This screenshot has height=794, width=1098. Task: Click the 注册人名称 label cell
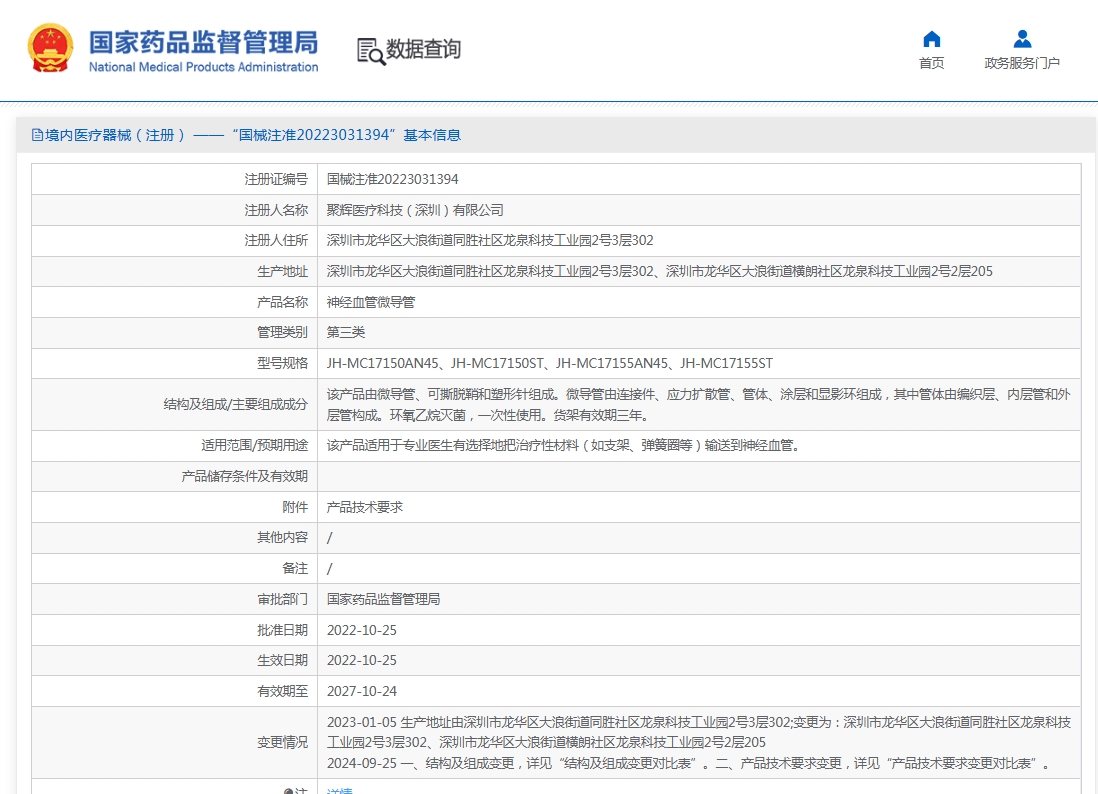pos(174,210)
